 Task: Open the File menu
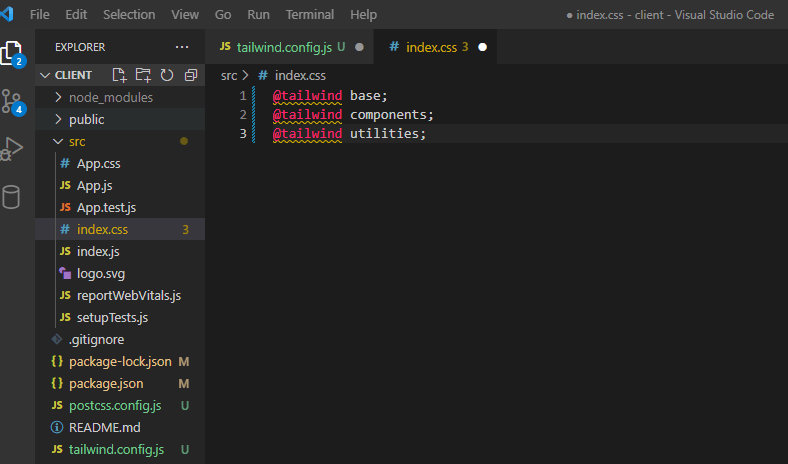coord(40,15)
